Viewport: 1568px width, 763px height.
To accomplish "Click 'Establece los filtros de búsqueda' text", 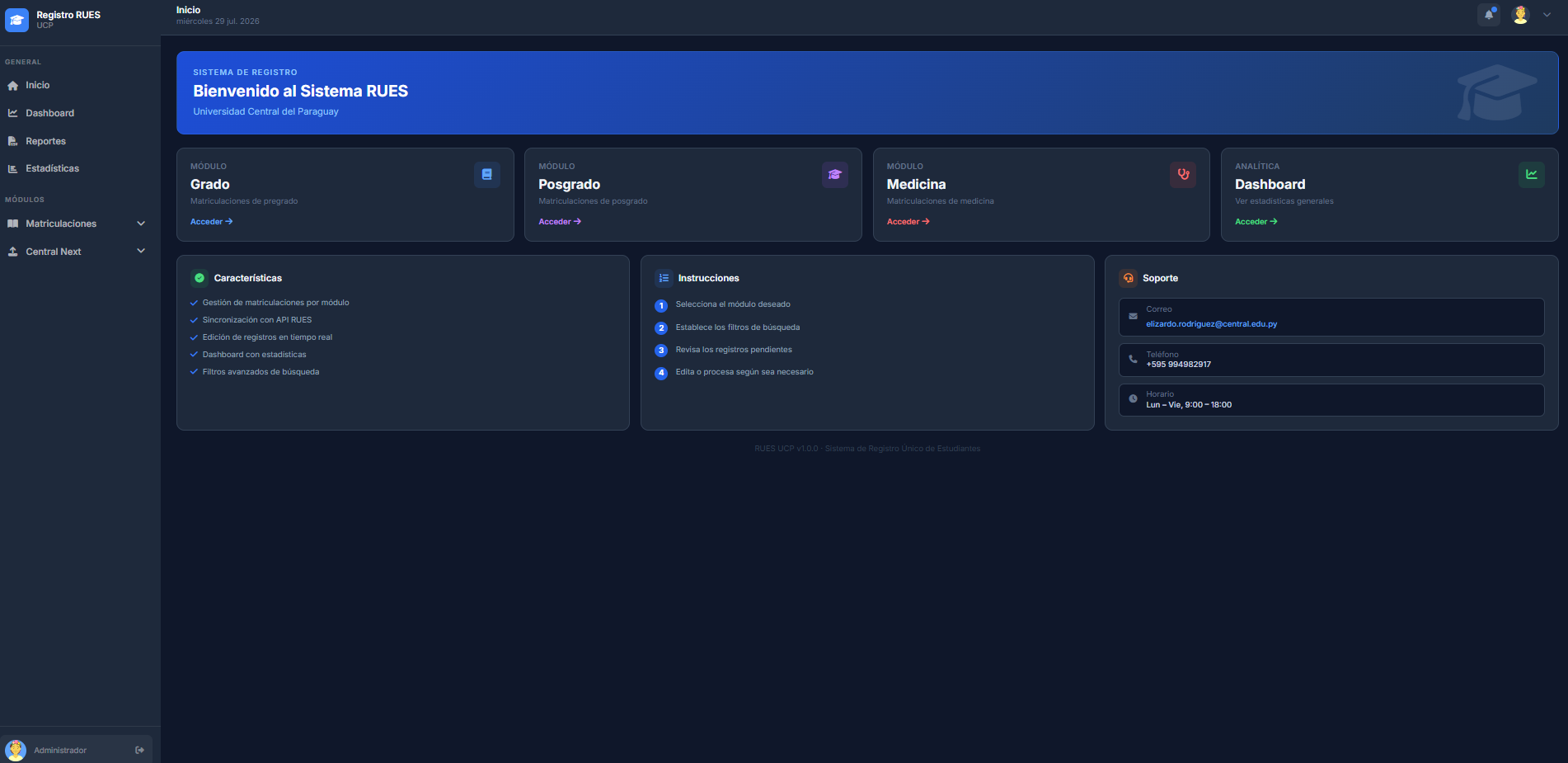I will point(738,327).
